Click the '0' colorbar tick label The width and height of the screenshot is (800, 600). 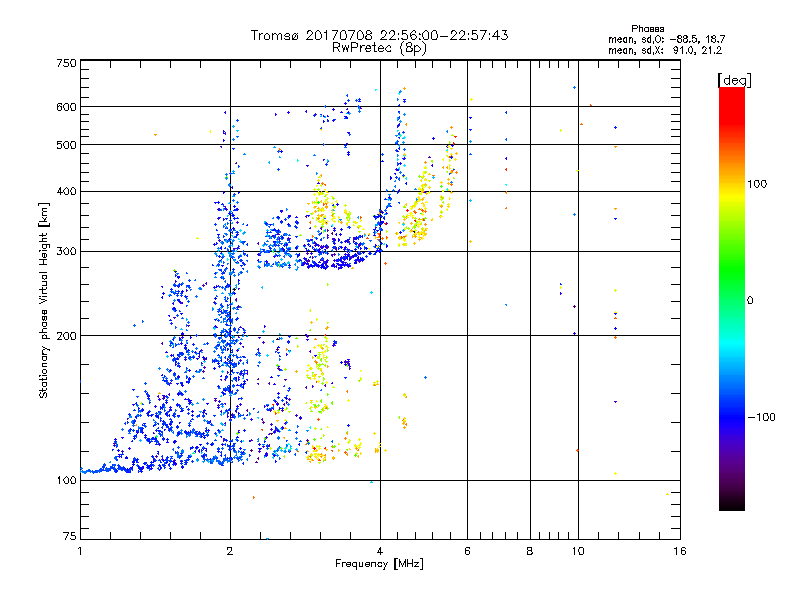click(749, 301)
